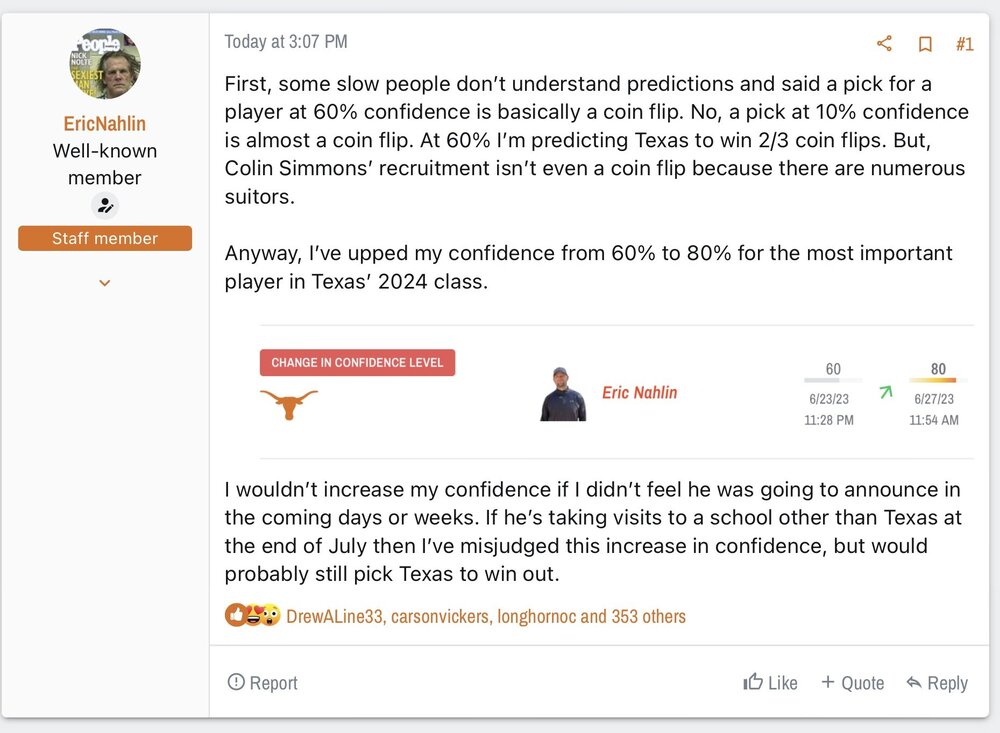Screen dimensions: 1000x733
Task: Open post number #1 permalink
Action: [964, 44]
